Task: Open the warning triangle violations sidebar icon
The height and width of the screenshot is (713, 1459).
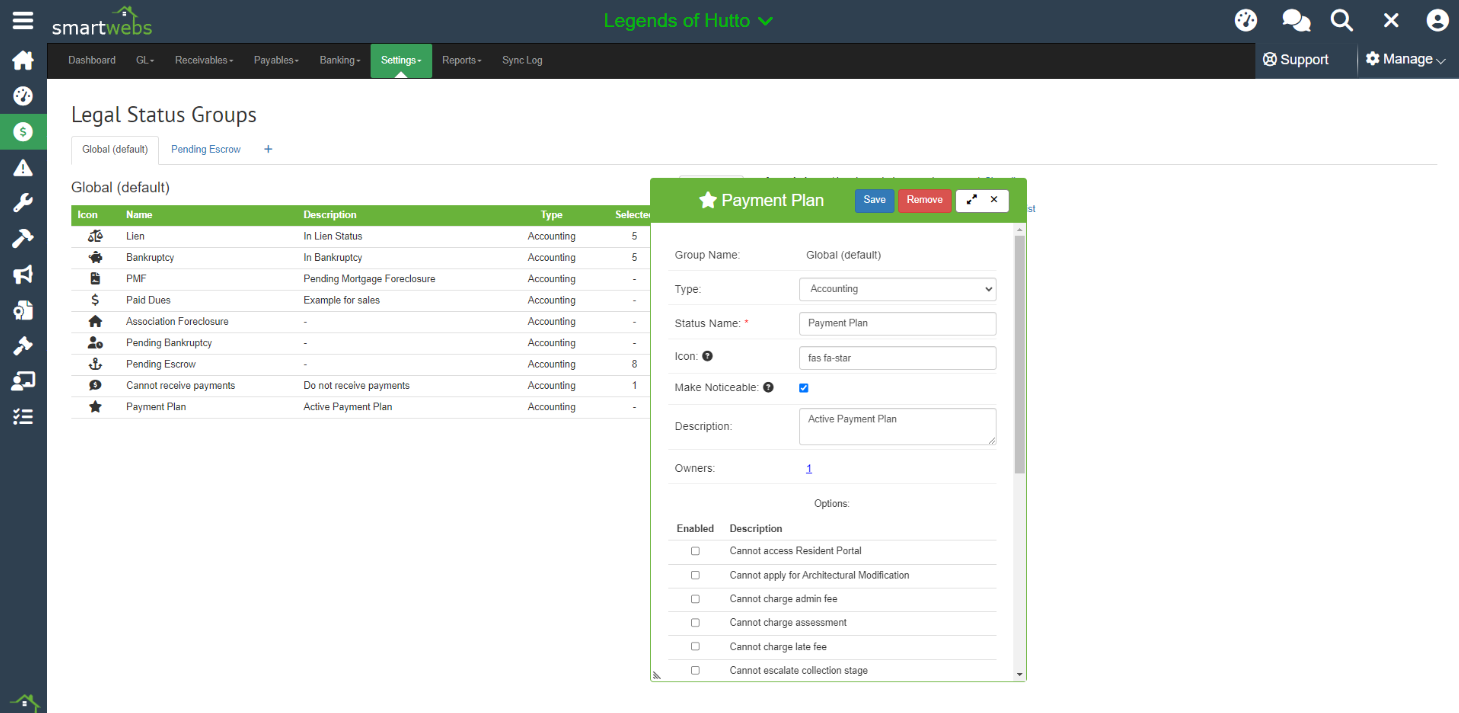Action: tap(23, 167)
